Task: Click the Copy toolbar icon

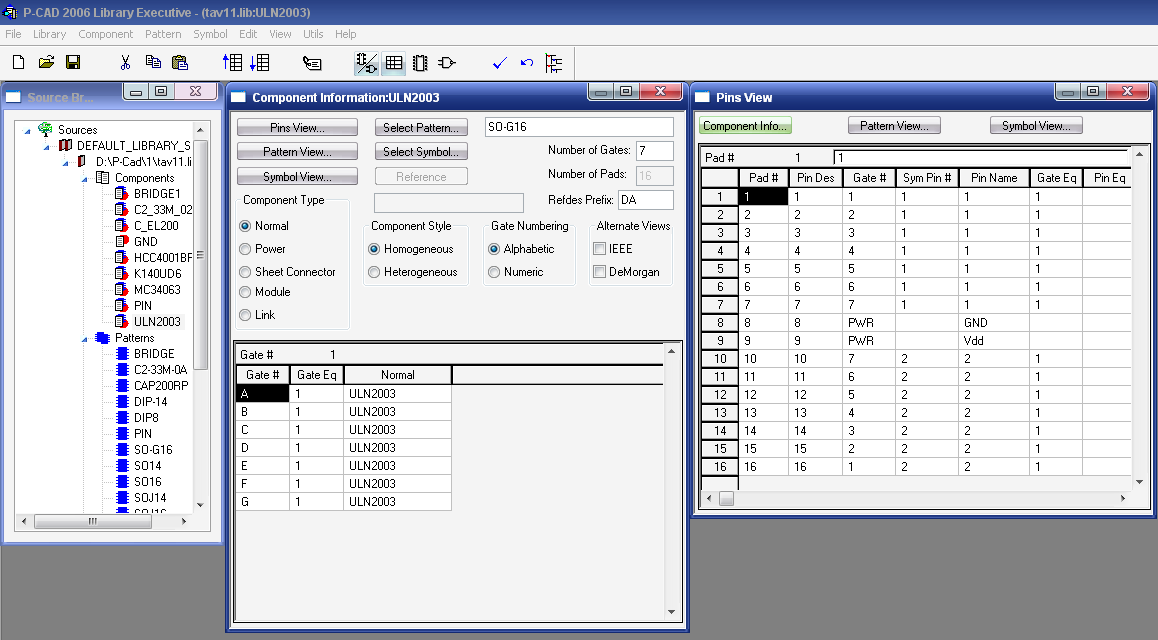Action: 153,63
